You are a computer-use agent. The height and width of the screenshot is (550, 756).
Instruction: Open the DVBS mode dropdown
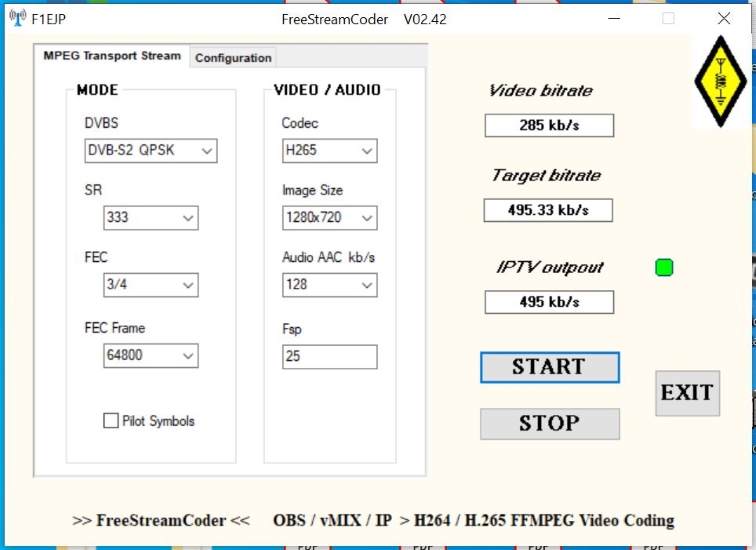point(151,151)
